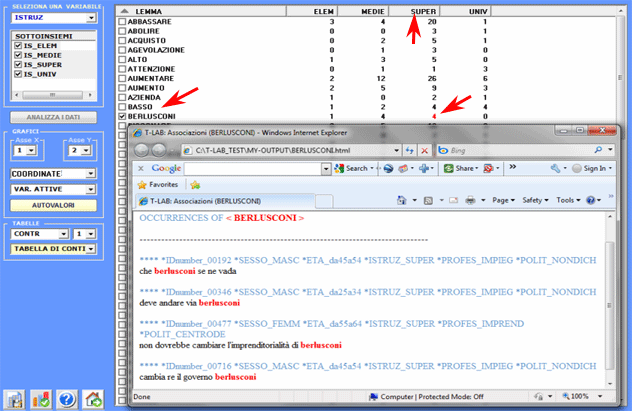
Task: Click the Google toolbar Share button
Action: (x=461, y=168)
